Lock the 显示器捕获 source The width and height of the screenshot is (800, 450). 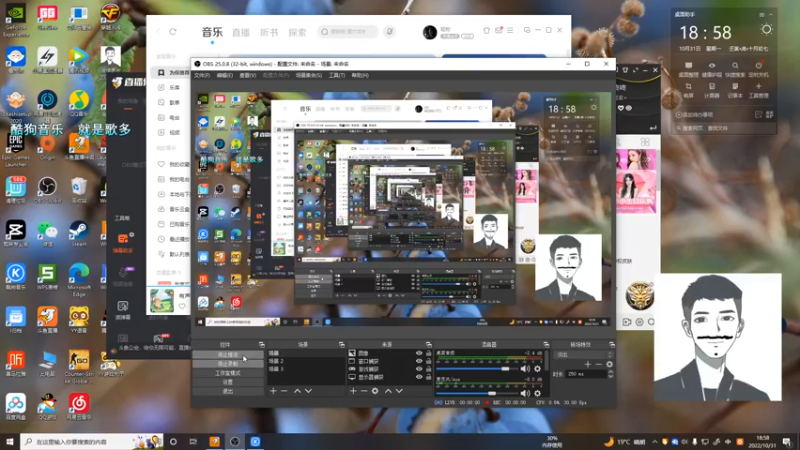429,377
